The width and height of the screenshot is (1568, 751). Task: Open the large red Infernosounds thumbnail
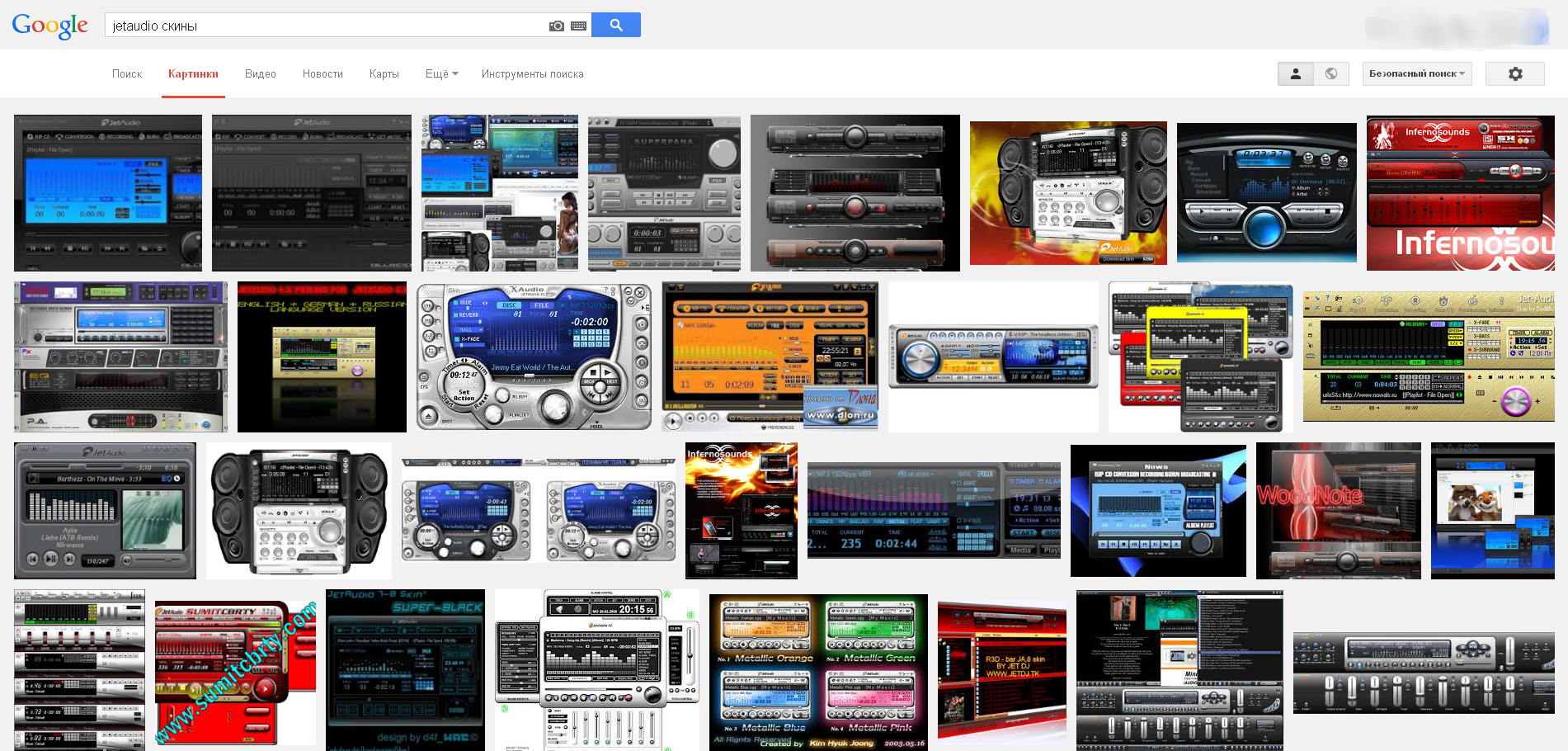pyautogui.click(x=1461, y=193)
